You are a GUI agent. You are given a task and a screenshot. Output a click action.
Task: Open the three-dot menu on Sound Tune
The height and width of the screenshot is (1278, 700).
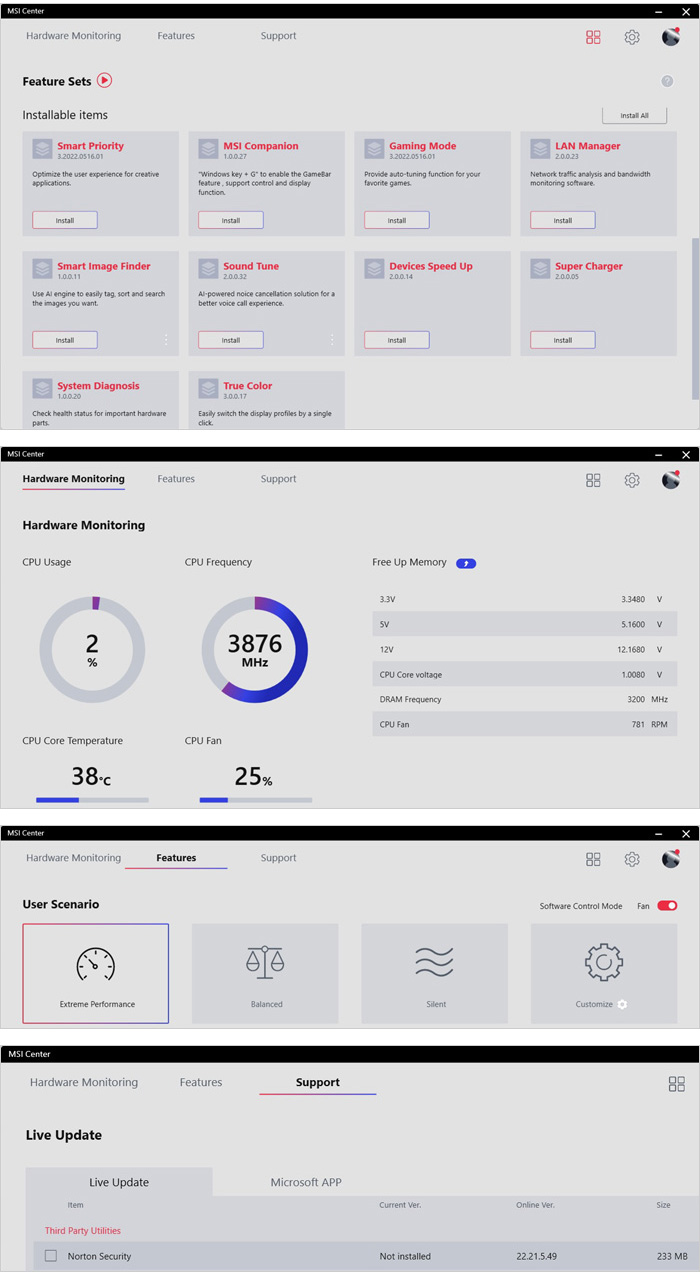331,340
